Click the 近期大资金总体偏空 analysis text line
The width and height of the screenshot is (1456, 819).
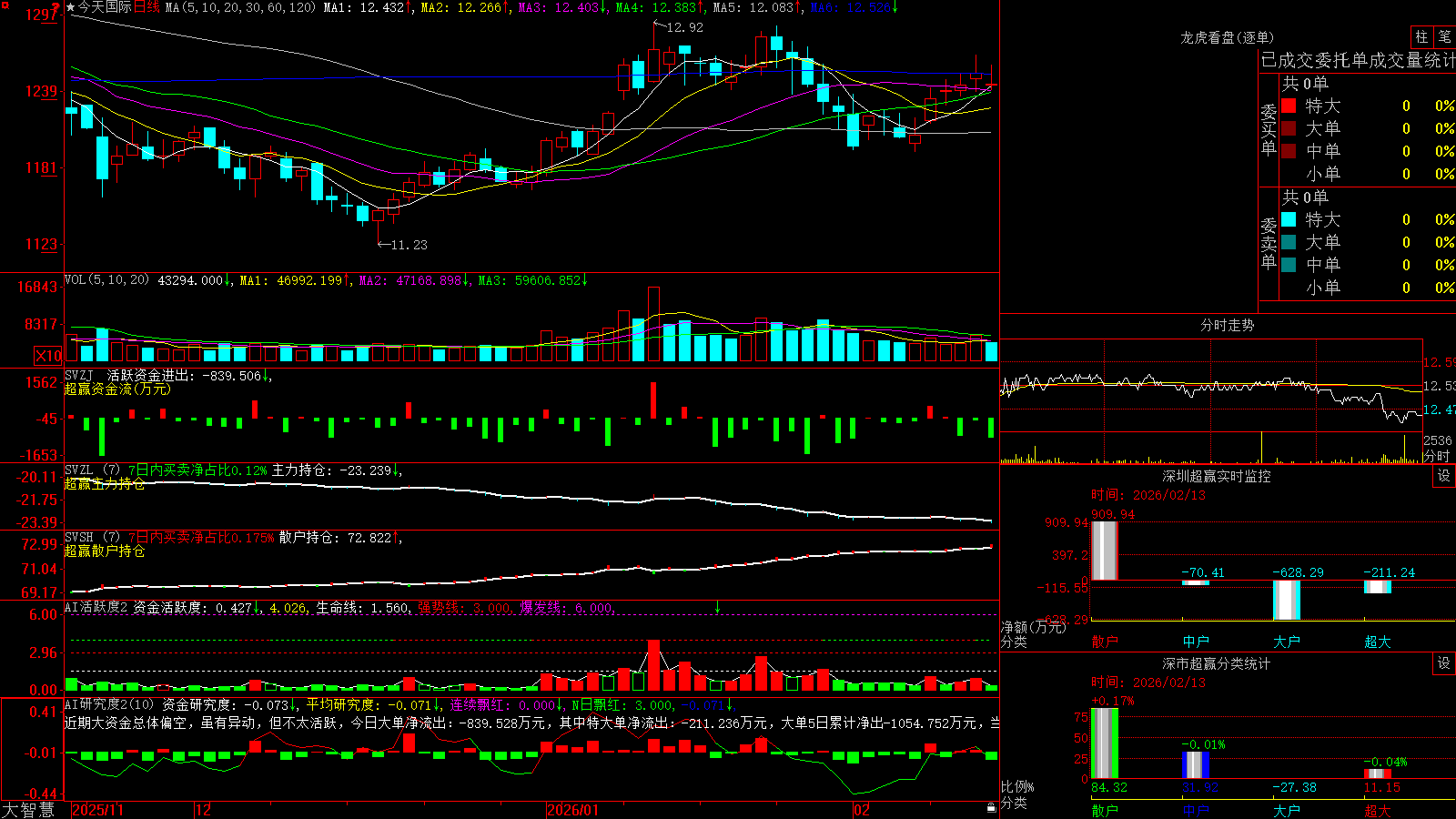(x=532, y=723)
